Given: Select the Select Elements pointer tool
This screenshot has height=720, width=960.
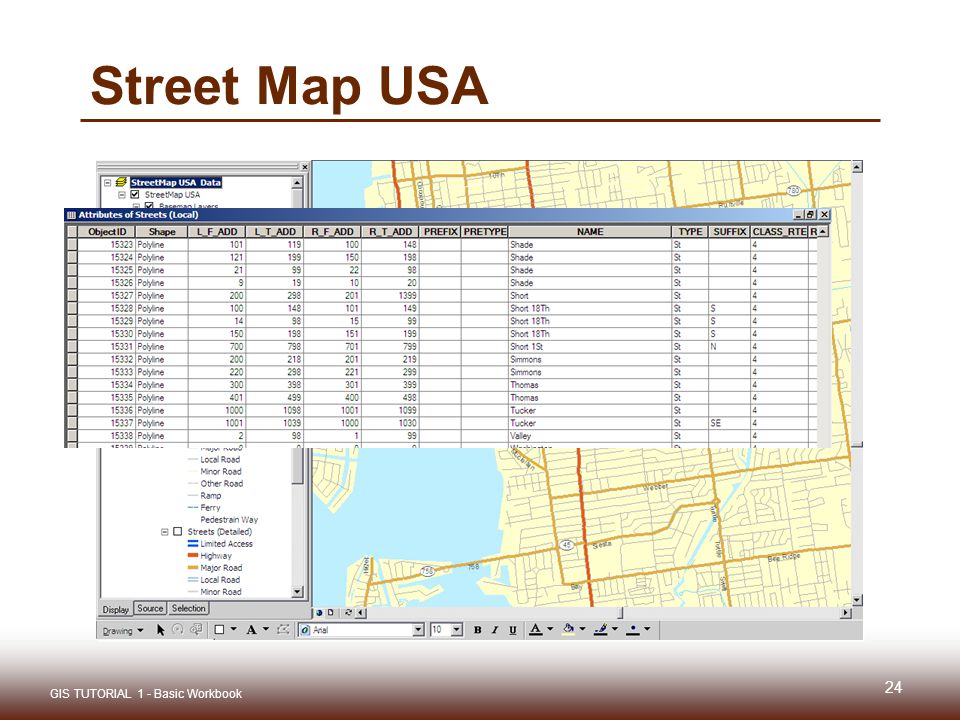Looking at the screenshot, I should point(160,629).
